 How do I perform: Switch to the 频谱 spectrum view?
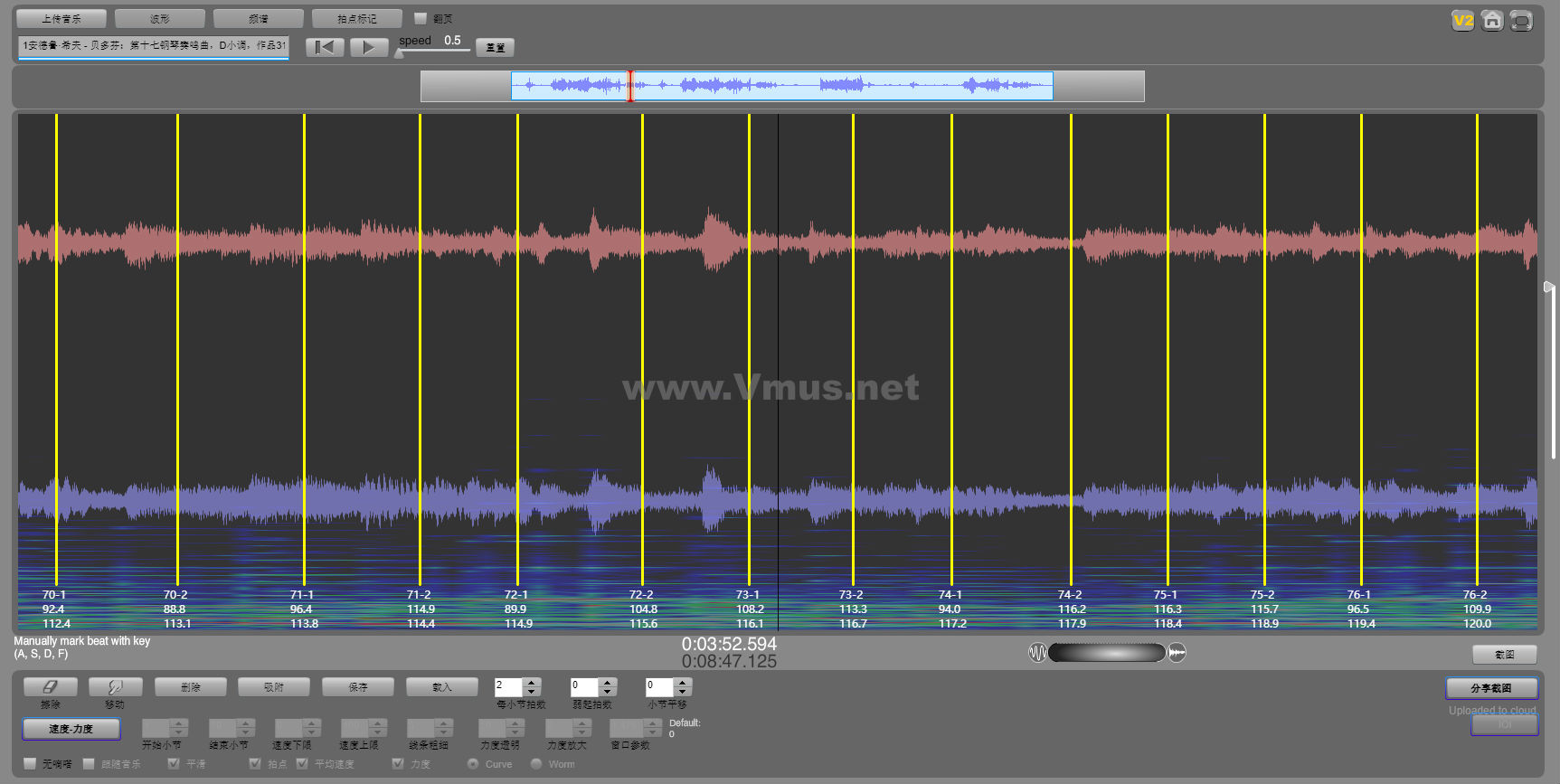coord(259,18)
